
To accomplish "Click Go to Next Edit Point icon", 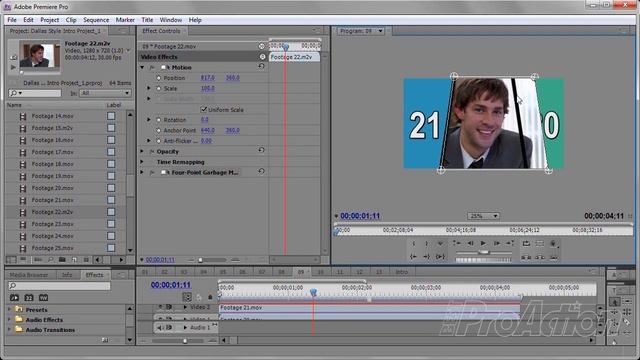I will coord(510,243).
